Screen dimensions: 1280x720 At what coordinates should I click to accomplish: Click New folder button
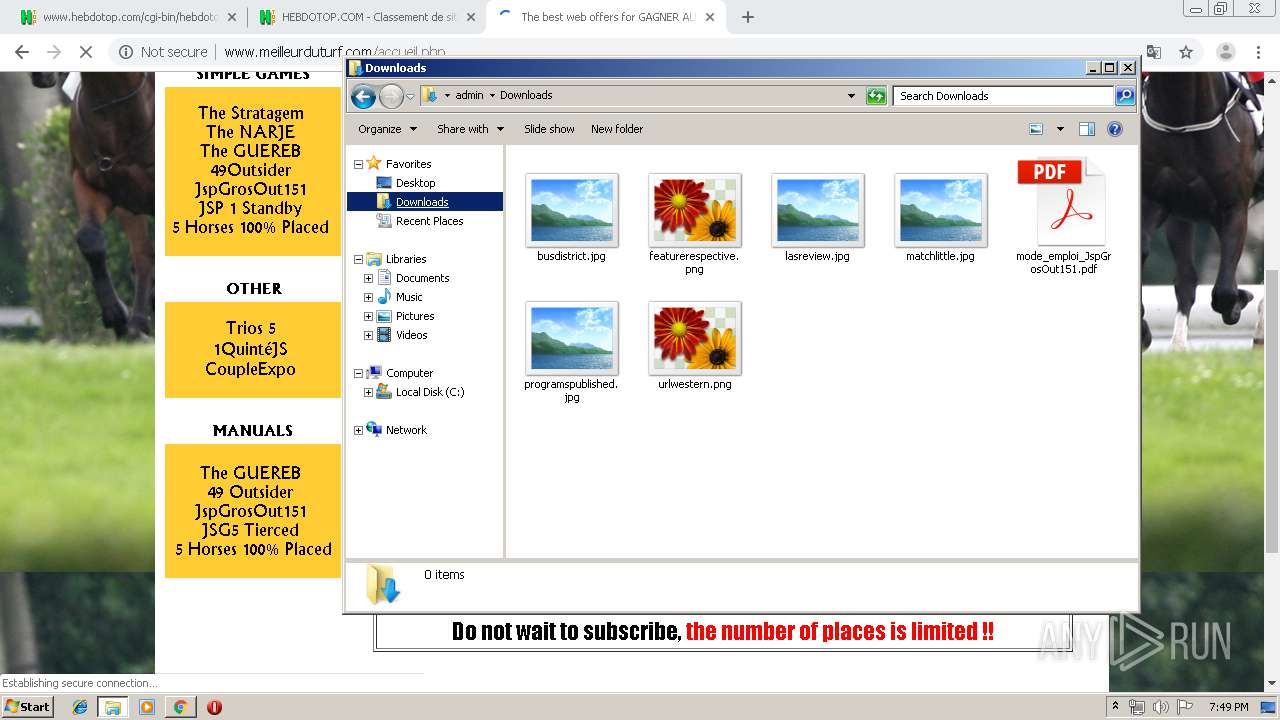617,129
